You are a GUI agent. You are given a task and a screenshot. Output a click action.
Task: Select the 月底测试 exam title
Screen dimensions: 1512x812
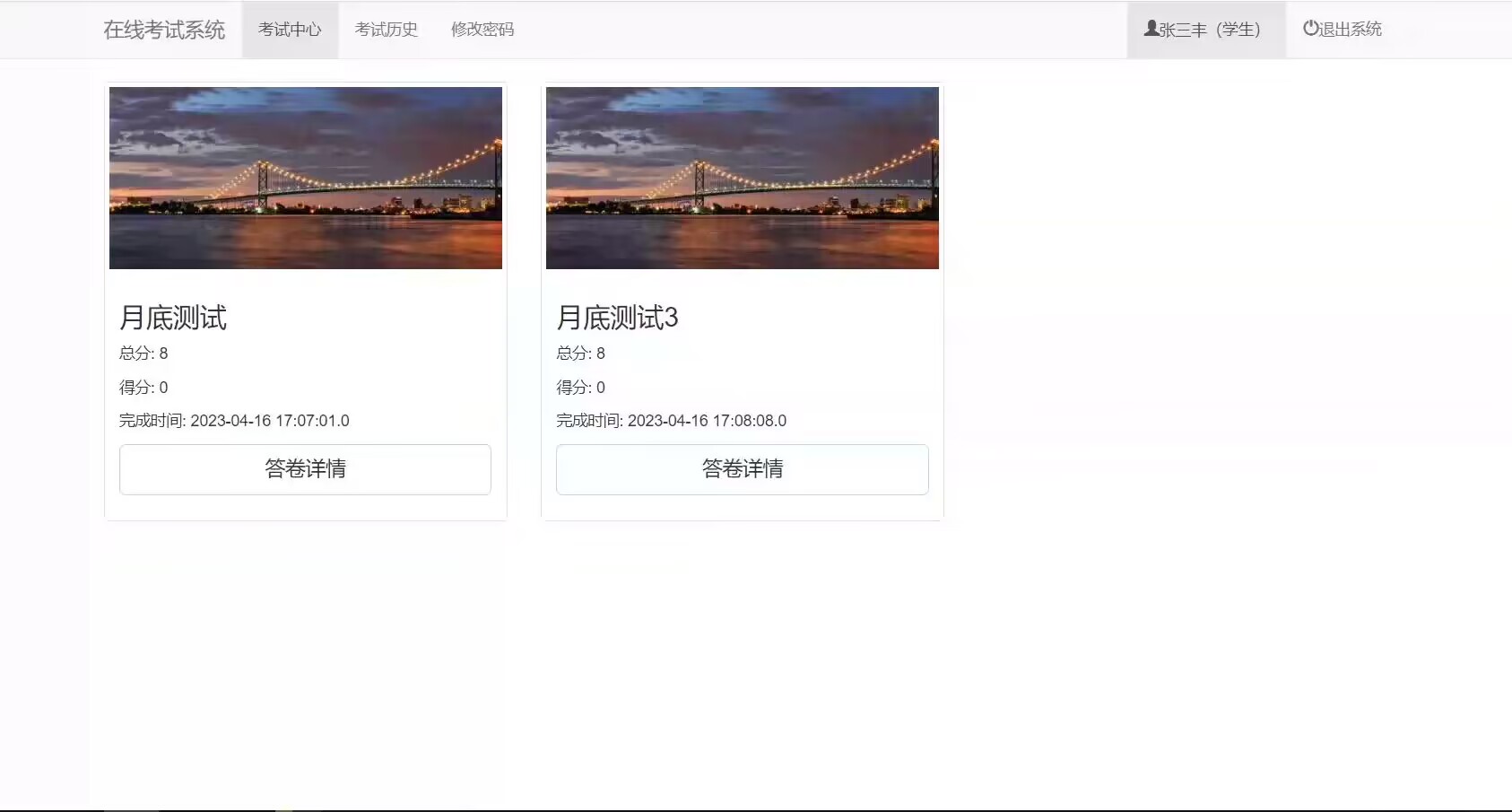coord(173,318)
